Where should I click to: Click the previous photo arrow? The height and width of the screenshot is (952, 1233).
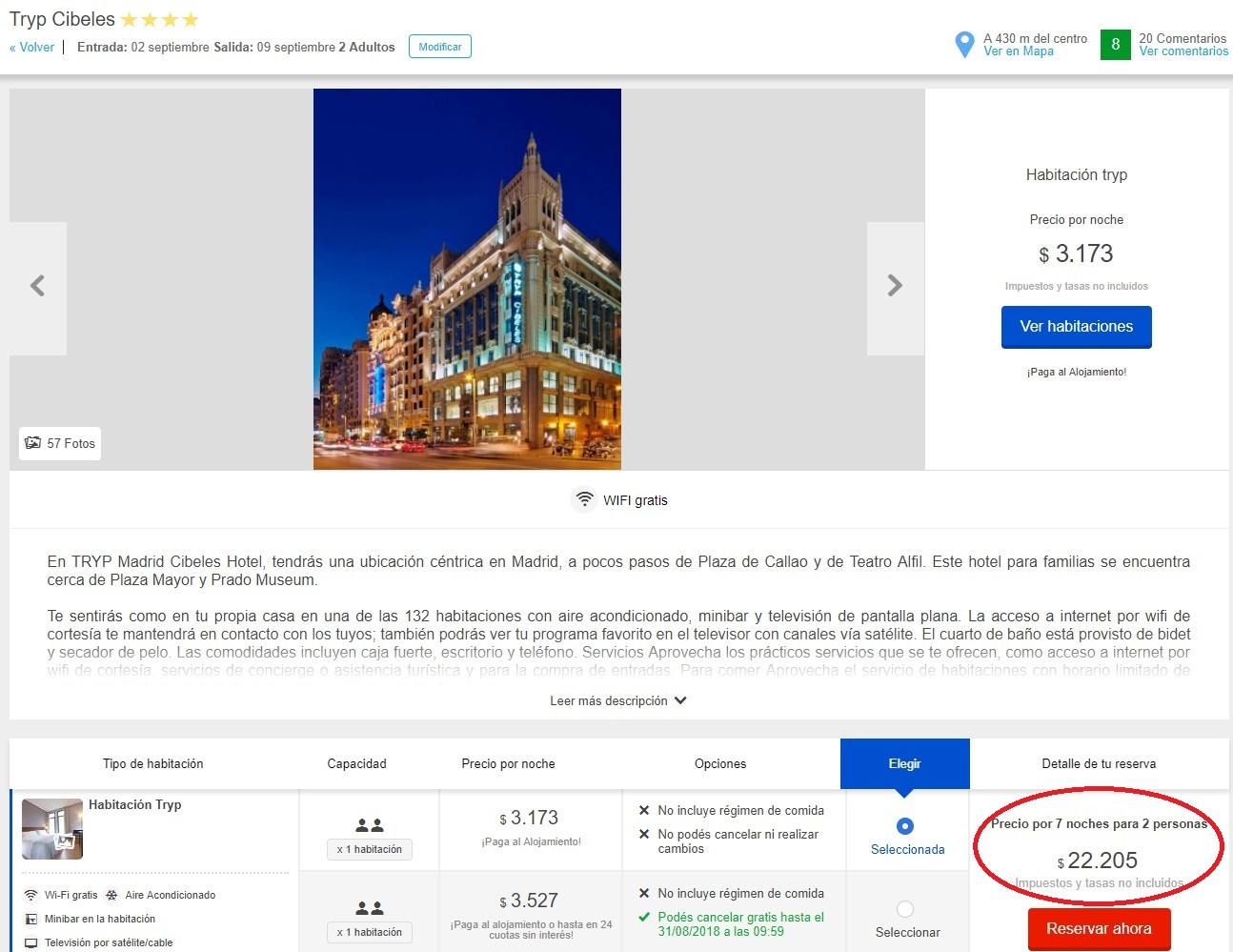[38, 286]
